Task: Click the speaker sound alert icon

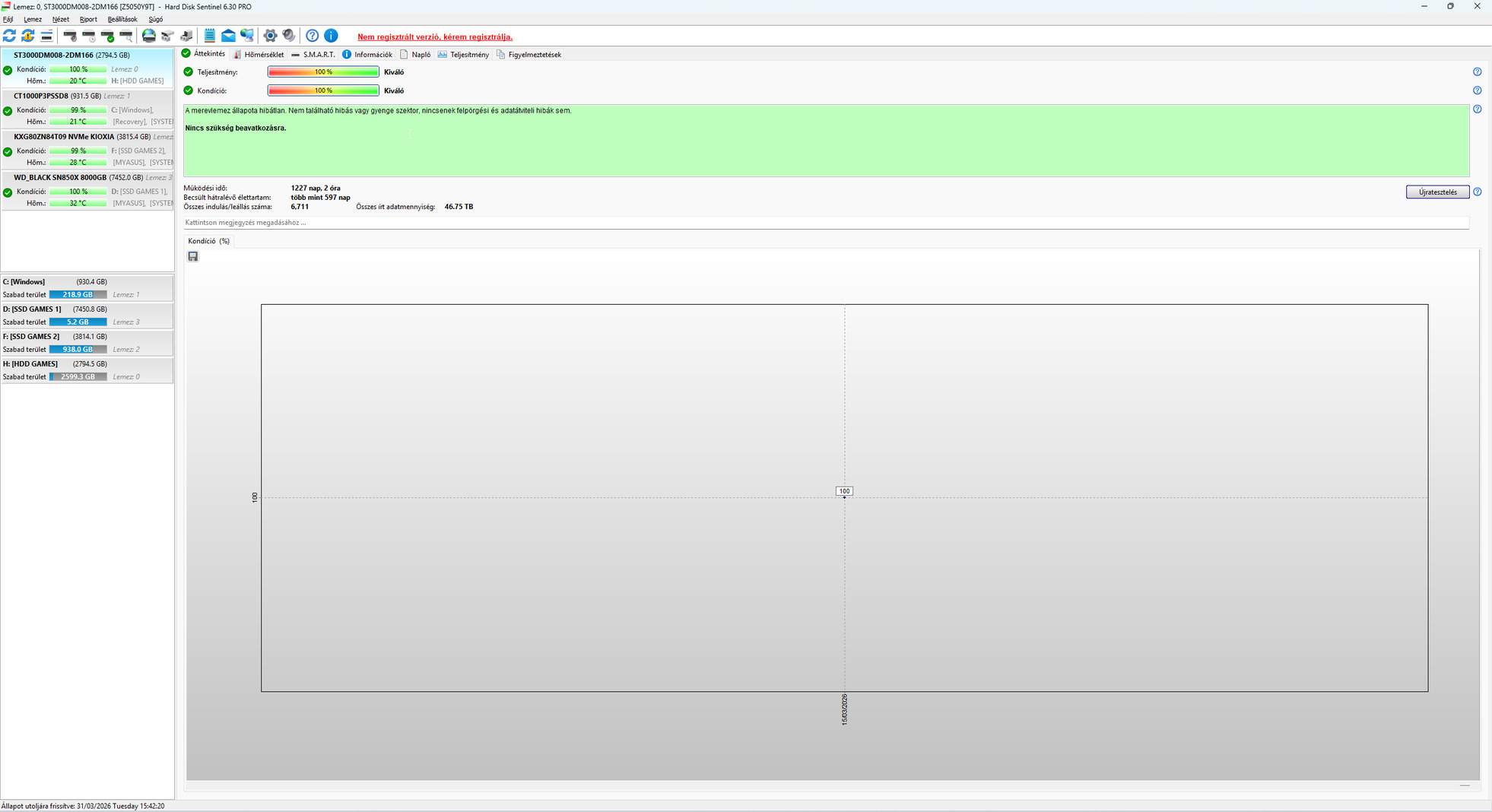Action: (289, 36)
